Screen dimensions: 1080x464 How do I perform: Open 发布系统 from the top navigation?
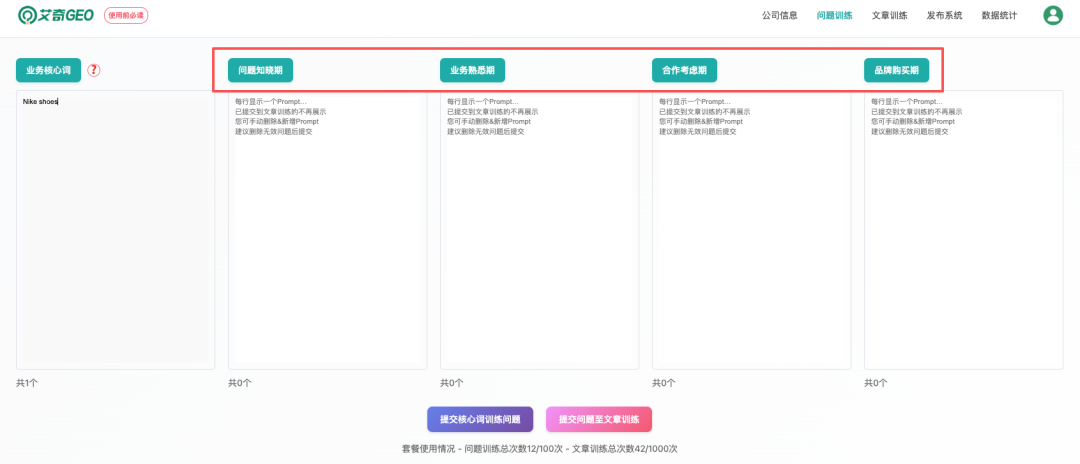pos(944,16)
